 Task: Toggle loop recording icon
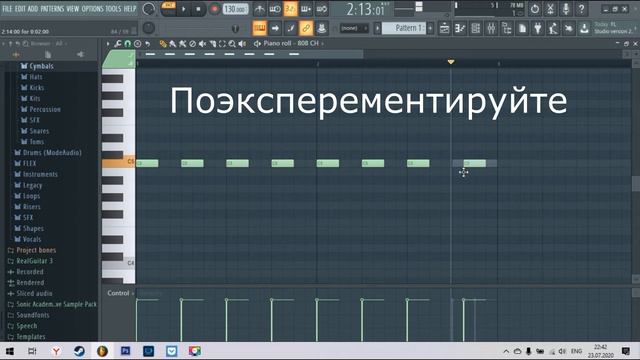(x=321, y=9)
